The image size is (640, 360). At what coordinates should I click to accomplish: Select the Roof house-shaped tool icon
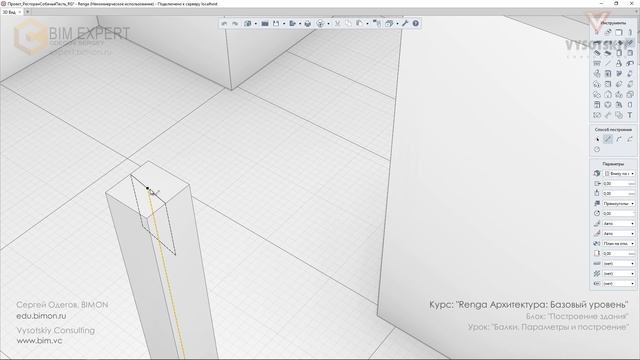point(608,94)
